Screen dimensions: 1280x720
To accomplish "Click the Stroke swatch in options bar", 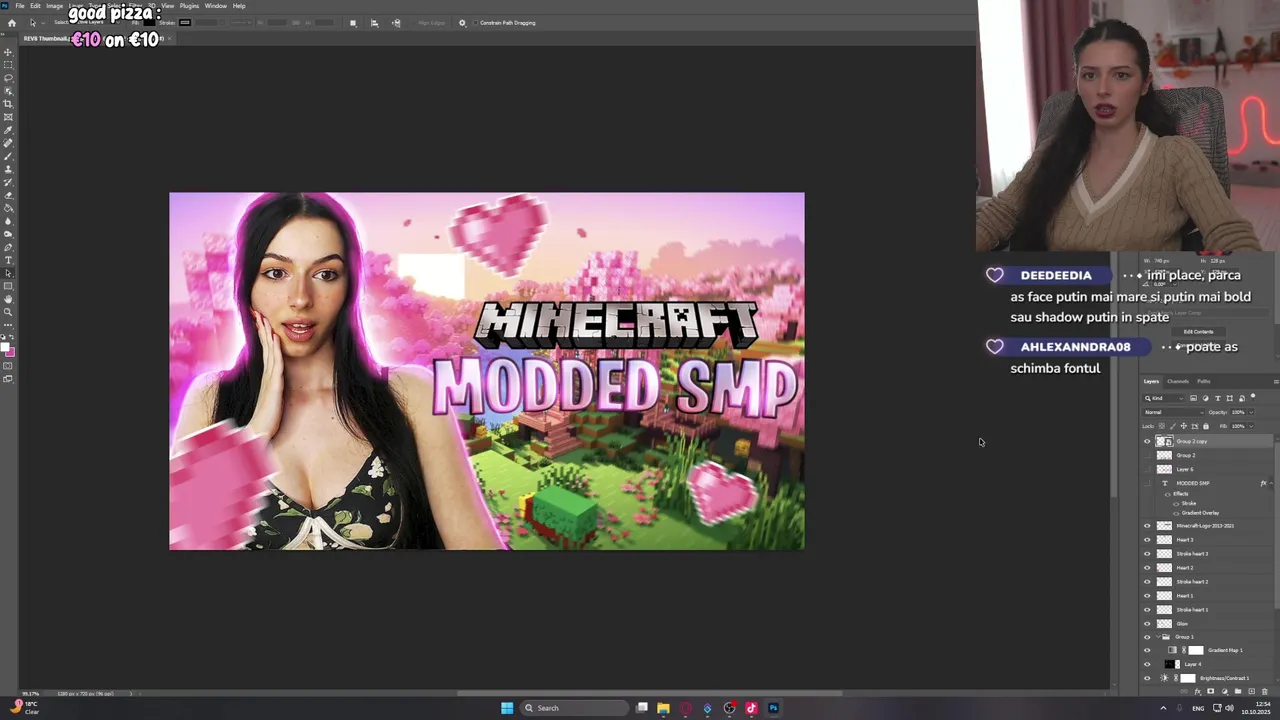I will pos(185,23).
